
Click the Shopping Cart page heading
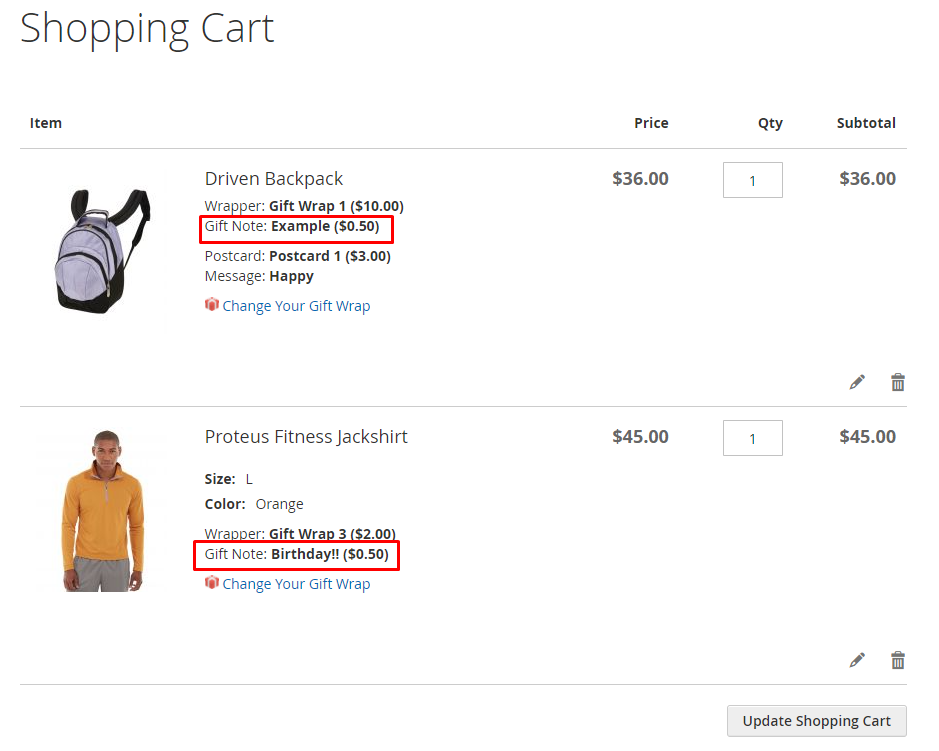click(x=147, y=28)
